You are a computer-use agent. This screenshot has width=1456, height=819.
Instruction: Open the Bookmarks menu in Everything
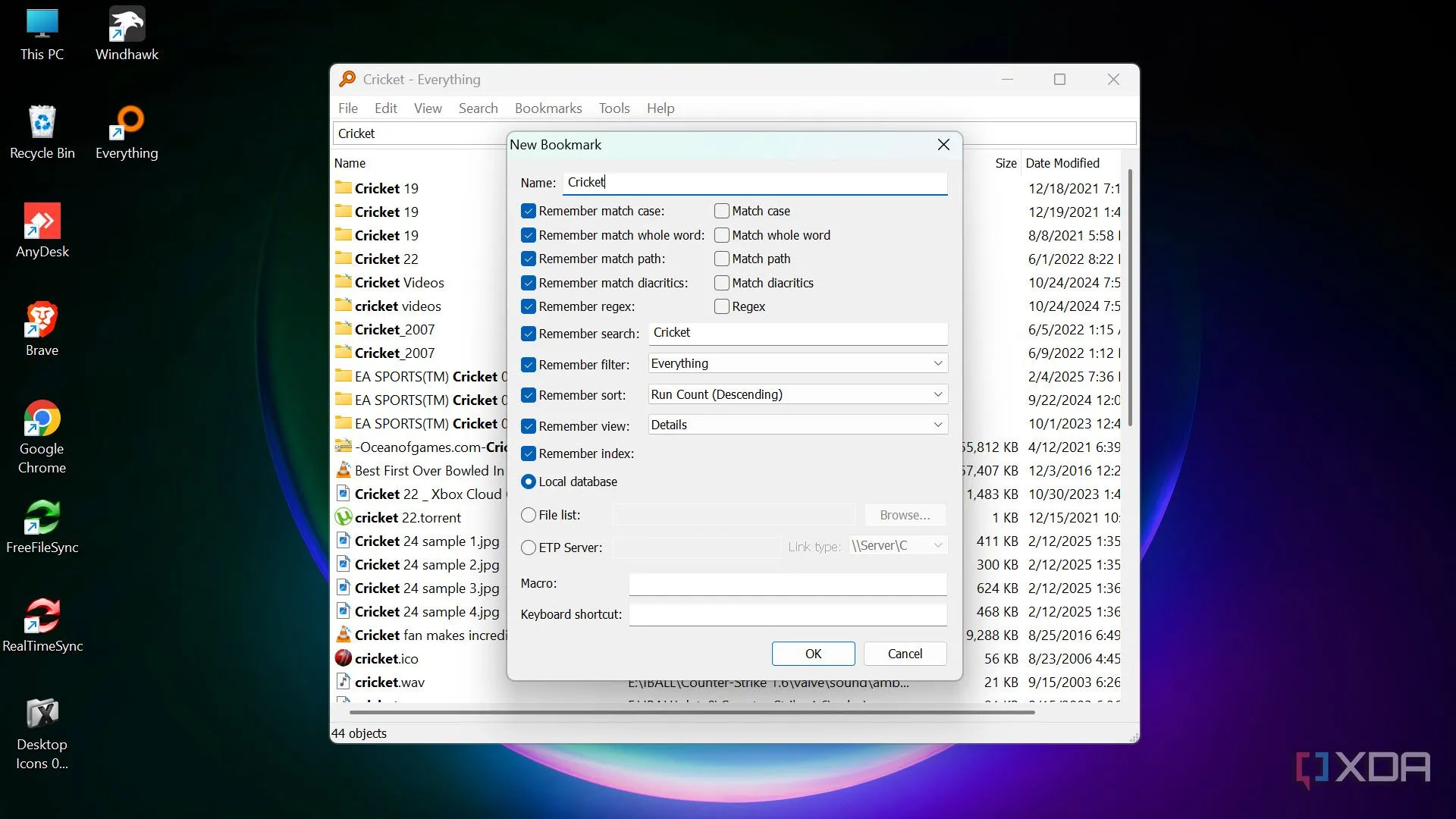click(548, 108)
